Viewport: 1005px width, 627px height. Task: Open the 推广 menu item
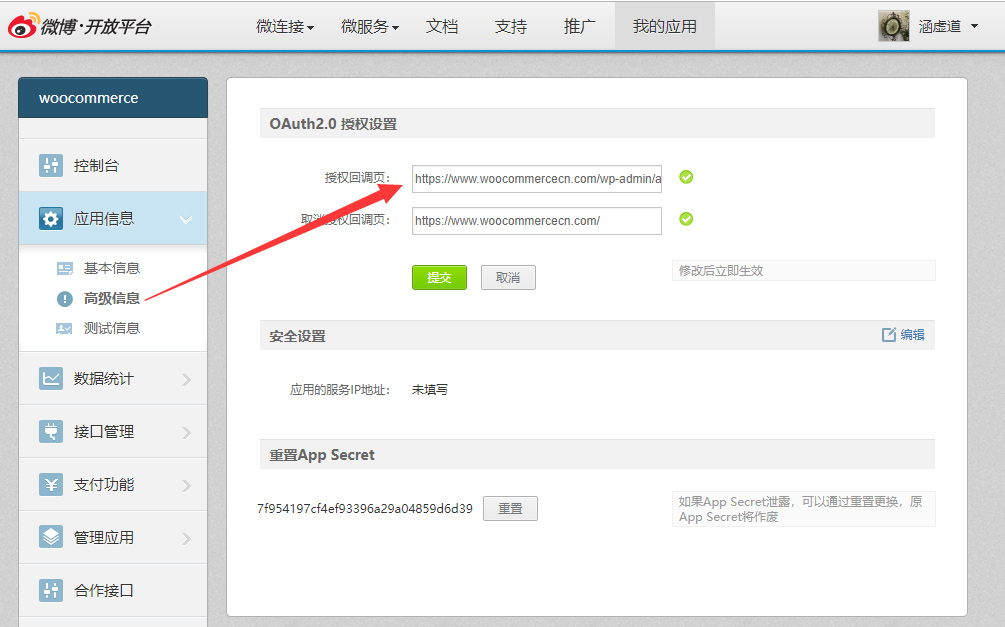coord(579,27)
